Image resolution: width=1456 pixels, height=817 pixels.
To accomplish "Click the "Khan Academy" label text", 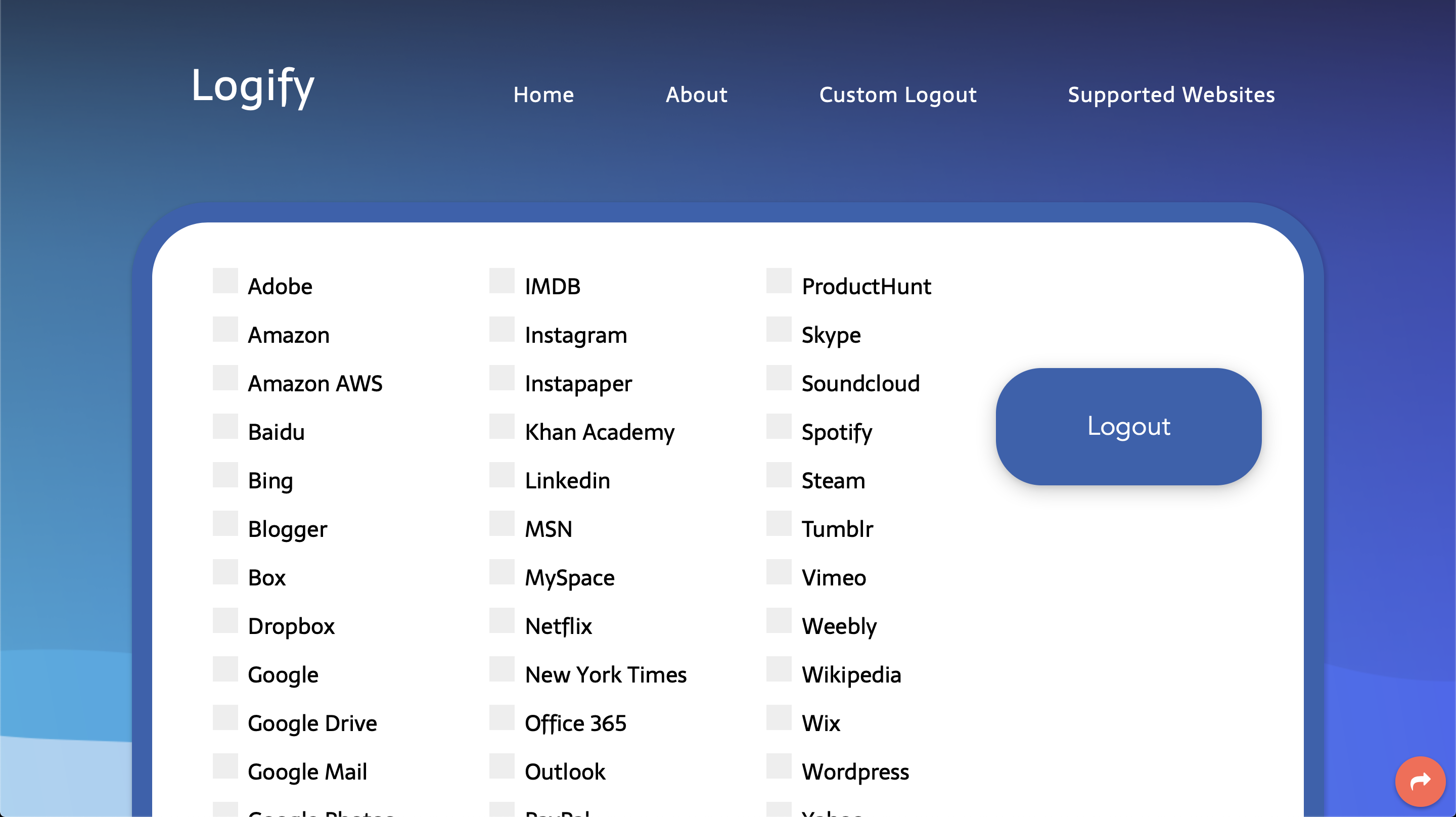I will (x=600, y=433).
